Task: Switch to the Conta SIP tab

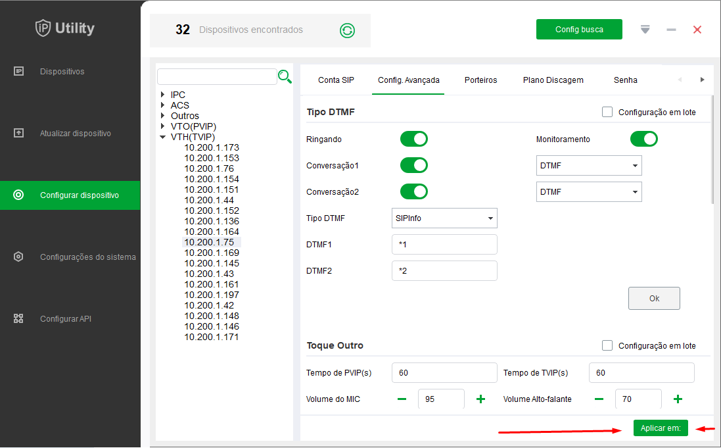Action: click(336, 80)
